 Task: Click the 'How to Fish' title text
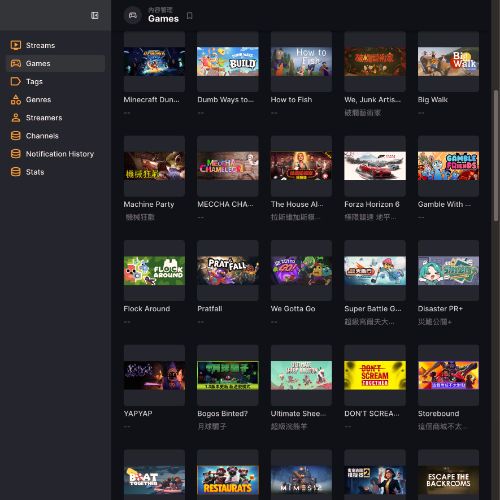(x=291, y=99)
